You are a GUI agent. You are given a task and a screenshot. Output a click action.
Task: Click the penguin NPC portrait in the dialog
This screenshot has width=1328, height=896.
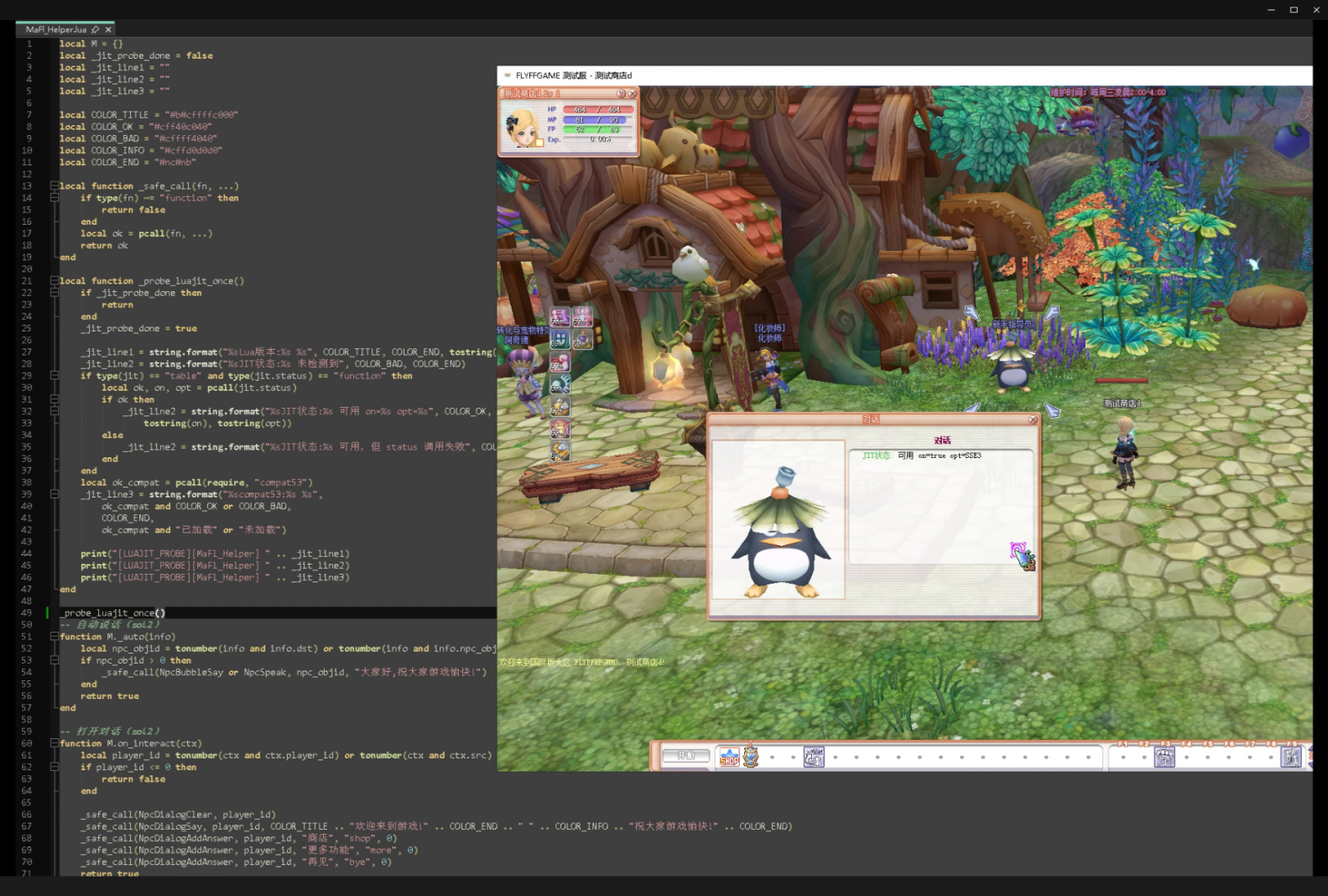779,519
